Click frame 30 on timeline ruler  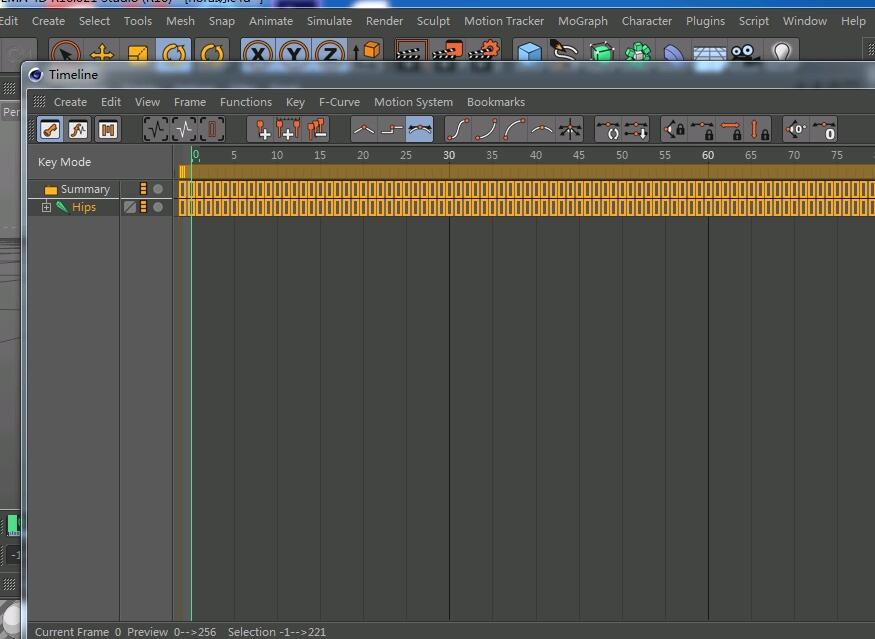coord(449,155)
